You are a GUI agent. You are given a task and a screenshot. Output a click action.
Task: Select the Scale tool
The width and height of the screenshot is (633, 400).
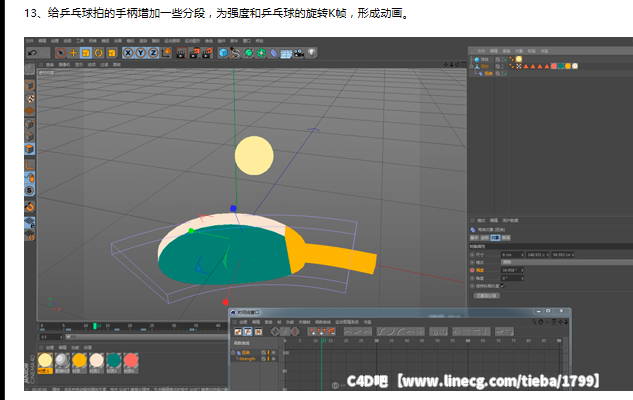tap(86, 53)
